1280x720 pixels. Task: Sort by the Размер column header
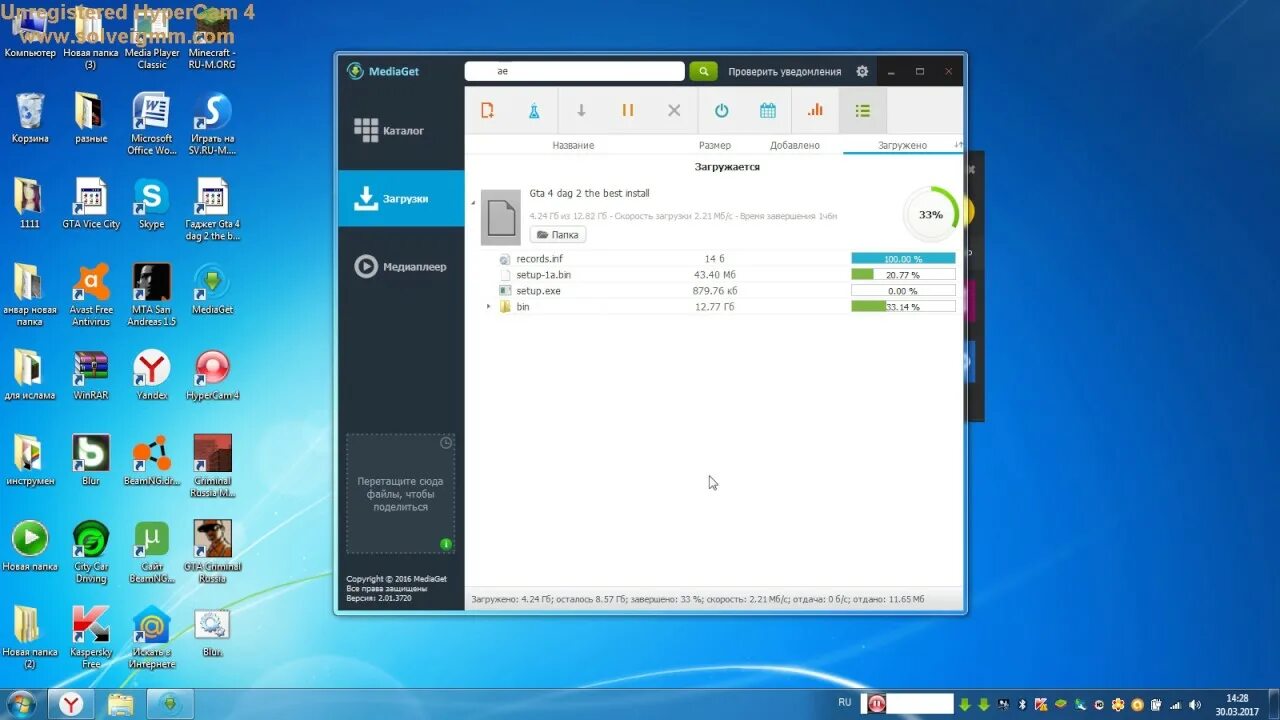pyautogui.click(x=715, y=145)
